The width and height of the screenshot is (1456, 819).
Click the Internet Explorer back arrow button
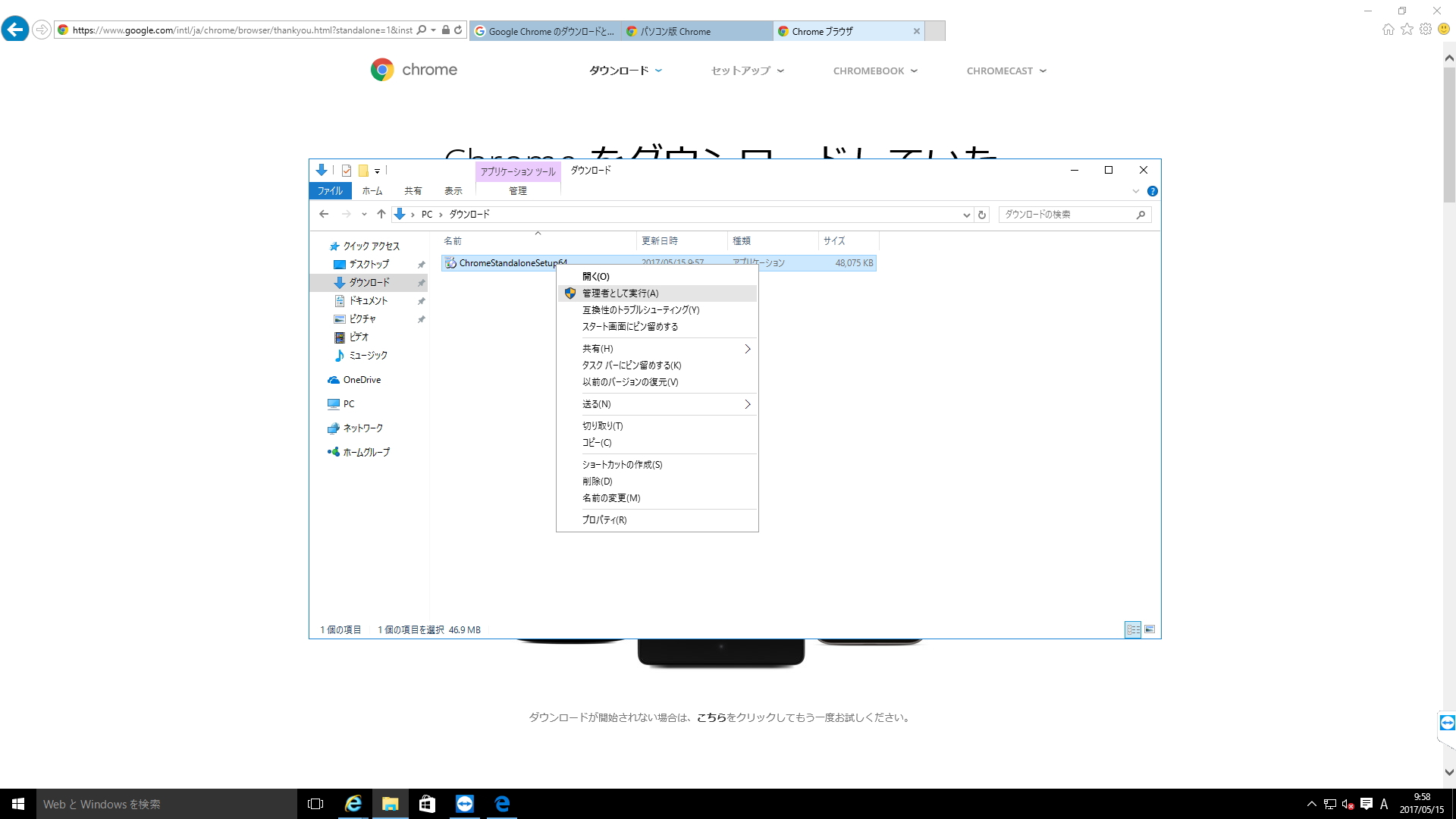coord(15,30)
